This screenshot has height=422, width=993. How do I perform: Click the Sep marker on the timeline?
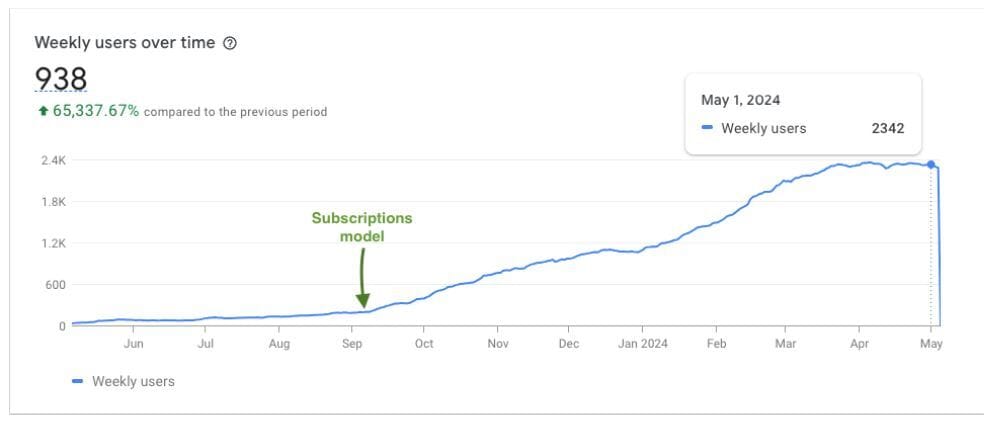pyautogui.click(x=351, y=344)
